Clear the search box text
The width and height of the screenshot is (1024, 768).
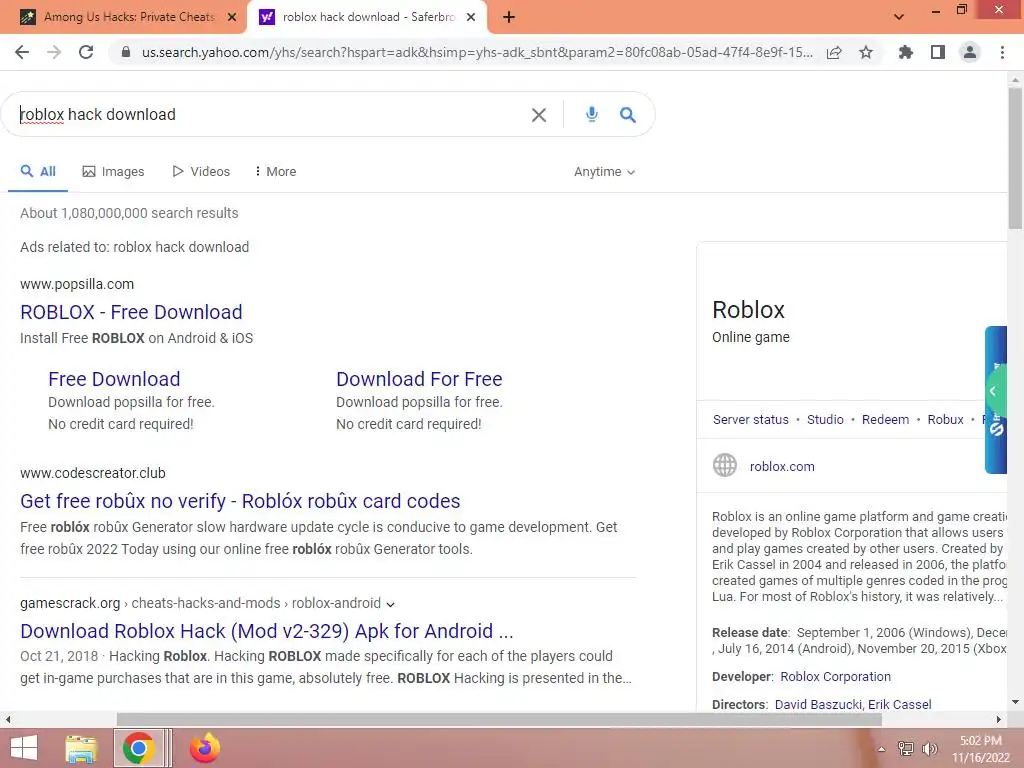click(x=539, y=115)
